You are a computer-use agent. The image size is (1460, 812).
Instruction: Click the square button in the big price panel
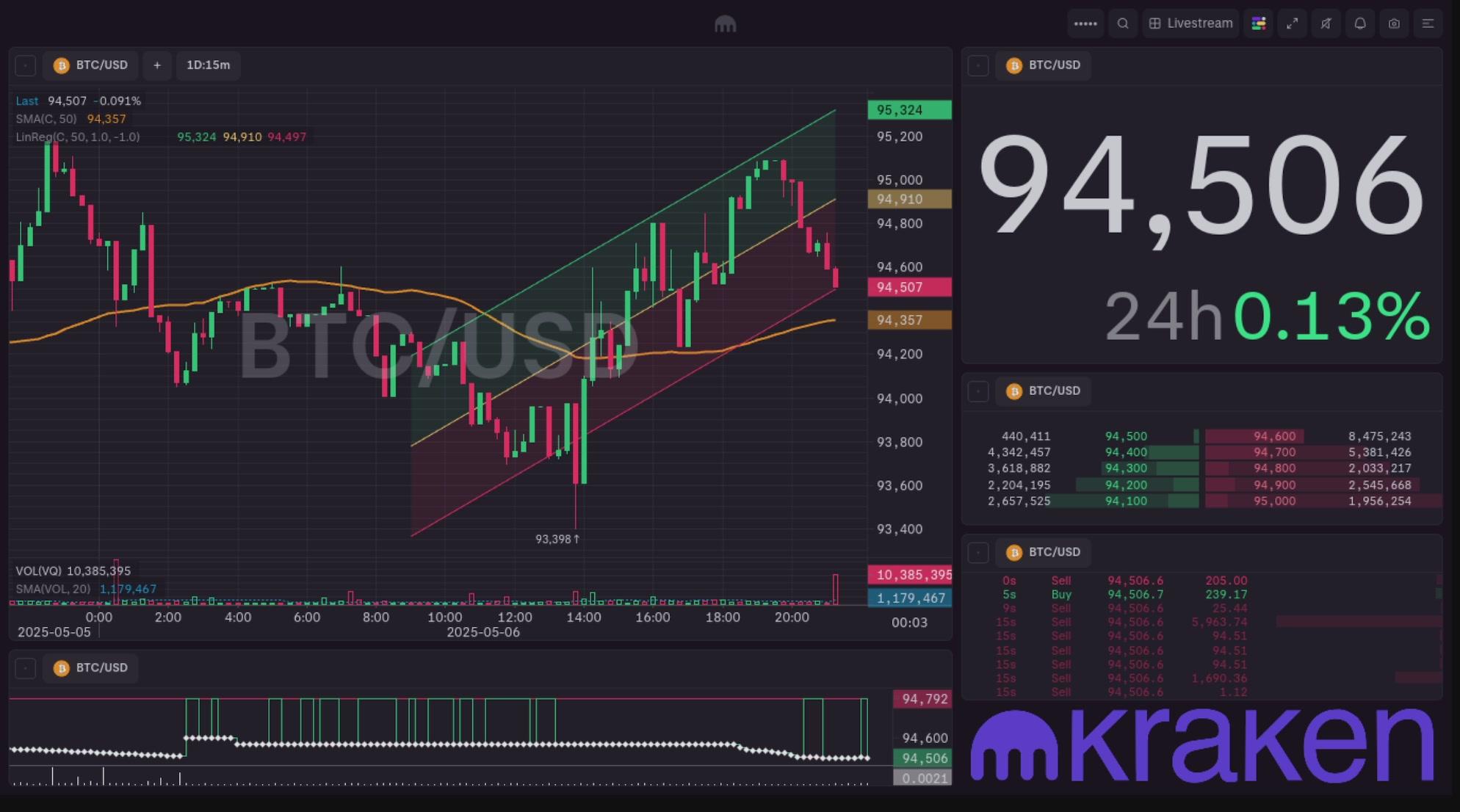click(978, 65)
